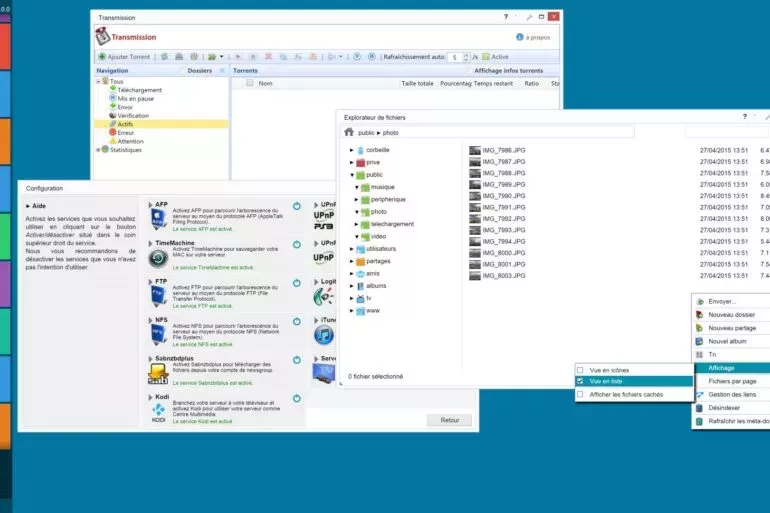This screenshot has height=513, width=770.
Task: Tick the select-all checkbox beside Nom column
Action: pos(250,83)
